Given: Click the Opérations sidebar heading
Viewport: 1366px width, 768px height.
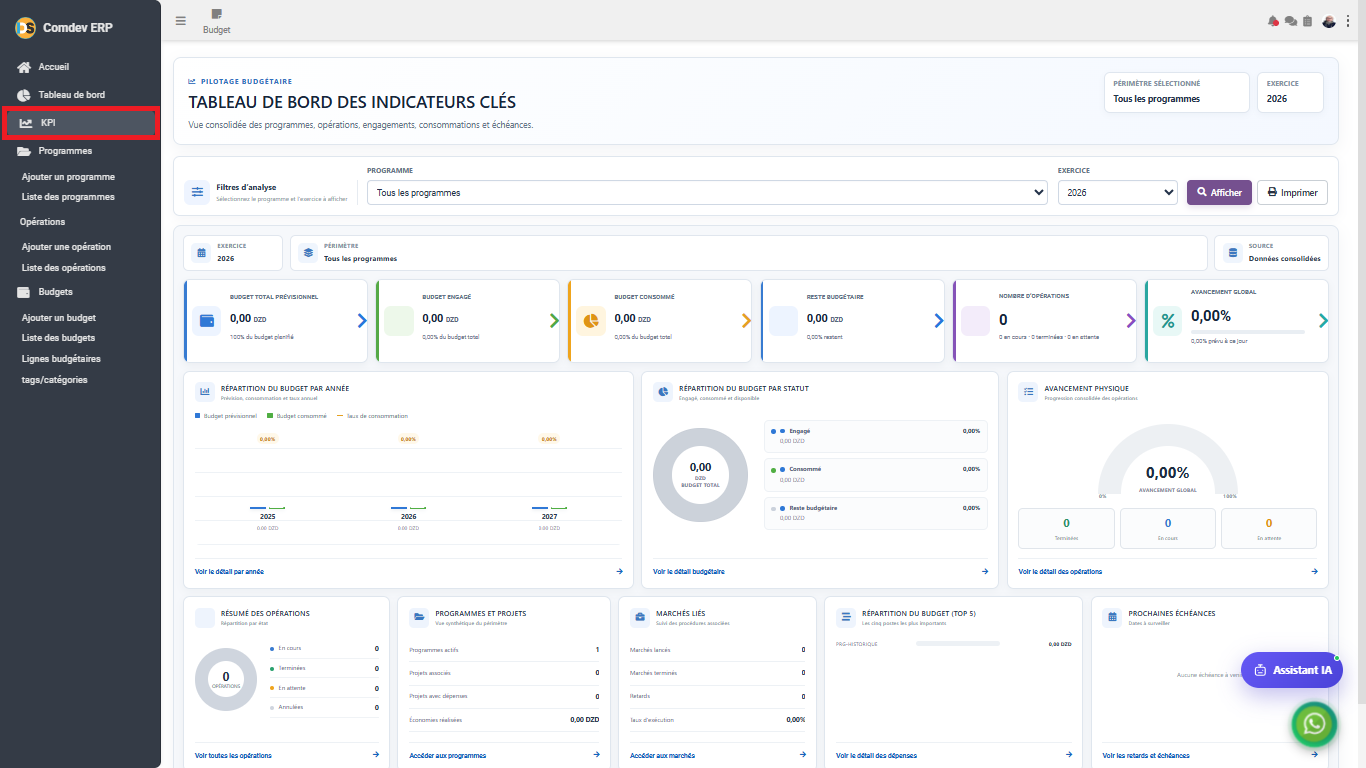Looking at the screenshot, I should point(42,222).
